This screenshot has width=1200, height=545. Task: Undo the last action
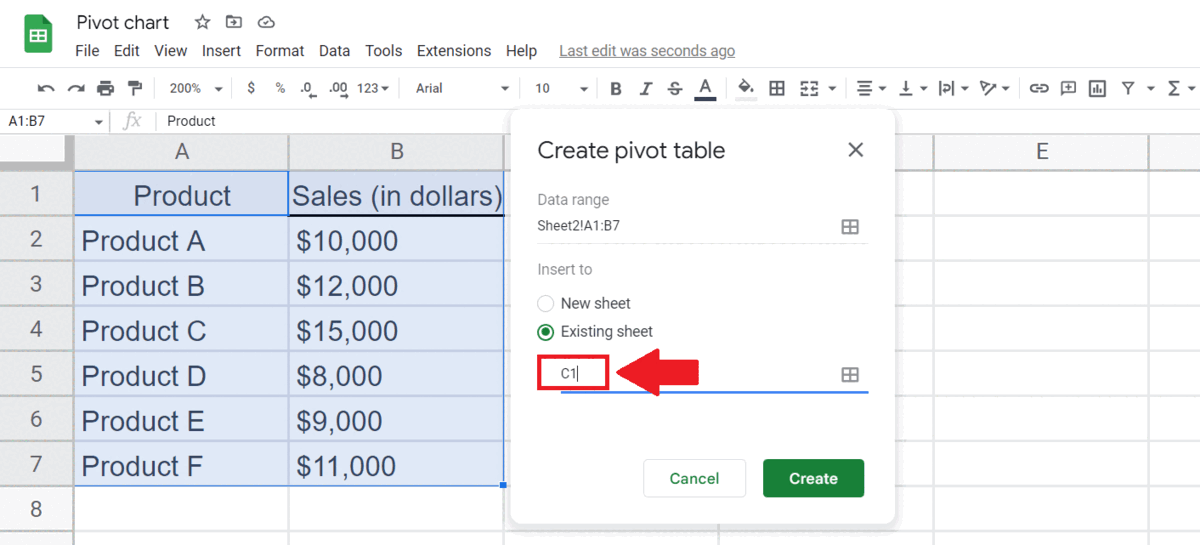(x=46, y=88)
